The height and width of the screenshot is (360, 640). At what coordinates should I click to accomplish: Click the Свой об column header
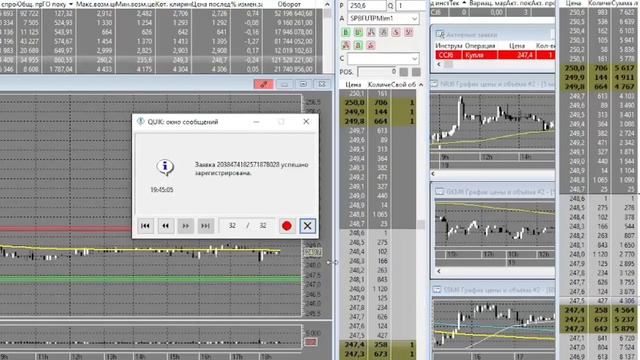(403, 84)
